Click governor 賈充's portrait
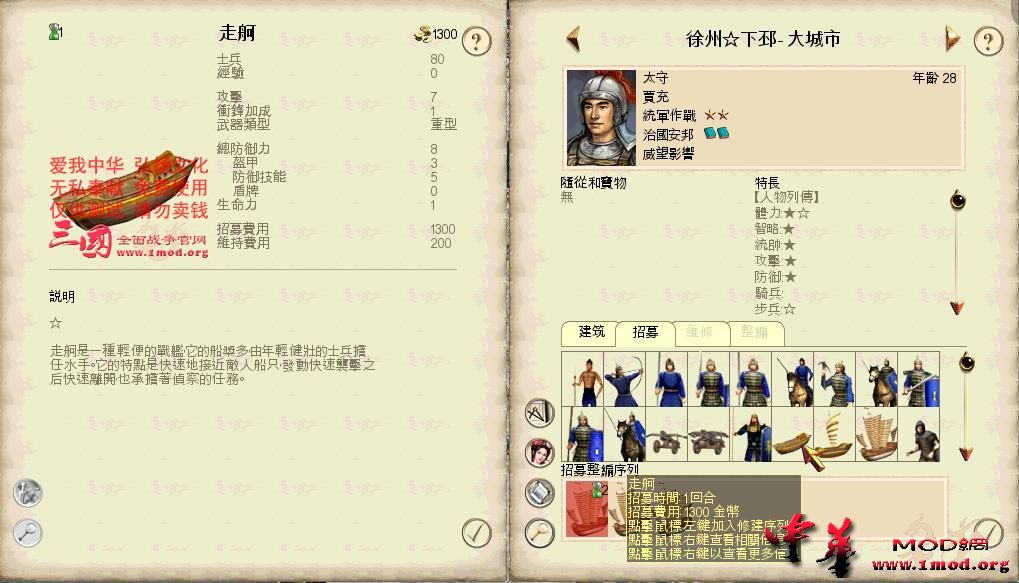The width and height of the screenshot is (1019, 583). pyautogui.click(x=601, y=118)
